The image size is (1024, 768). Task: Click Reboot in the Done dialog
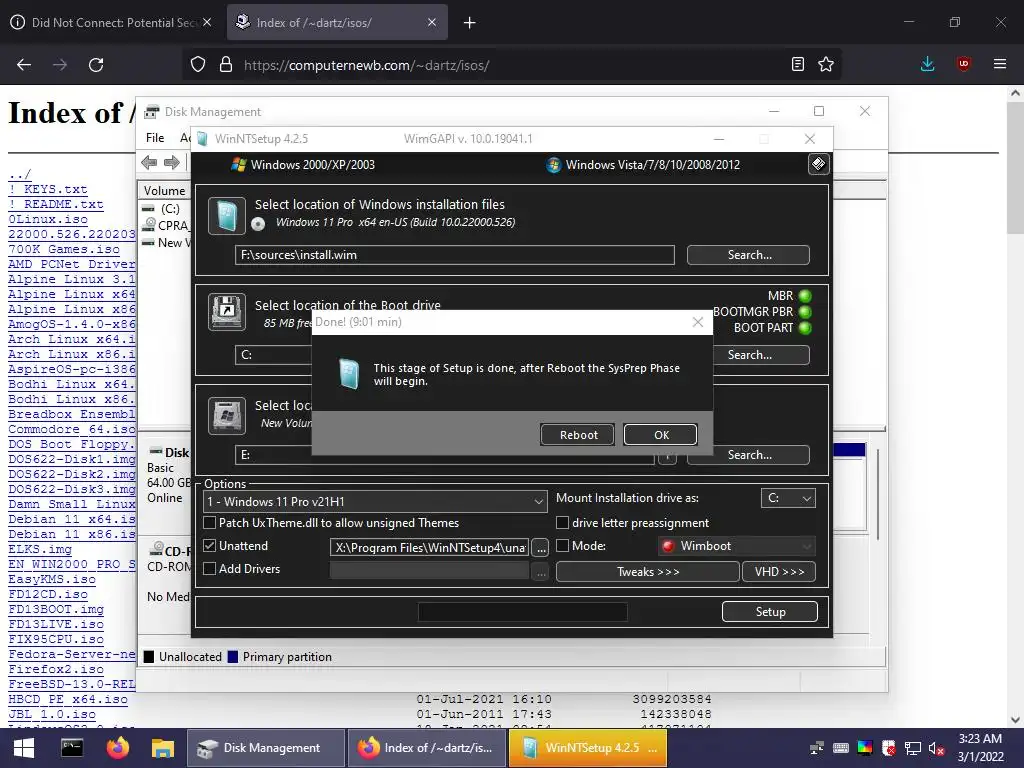click(578, 435)
